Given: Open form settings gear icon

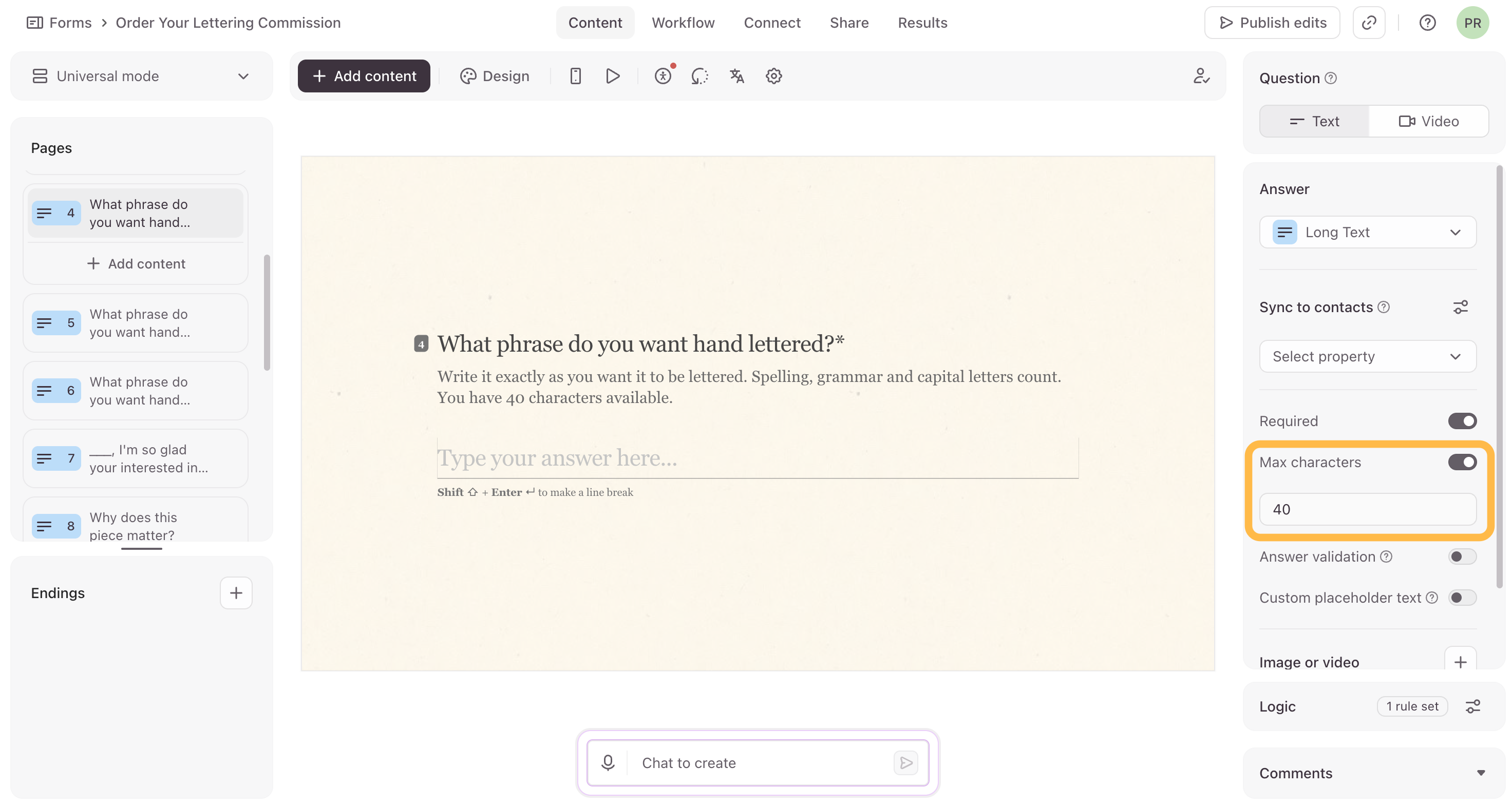Looking at the screenshot, I should (773, 76).
